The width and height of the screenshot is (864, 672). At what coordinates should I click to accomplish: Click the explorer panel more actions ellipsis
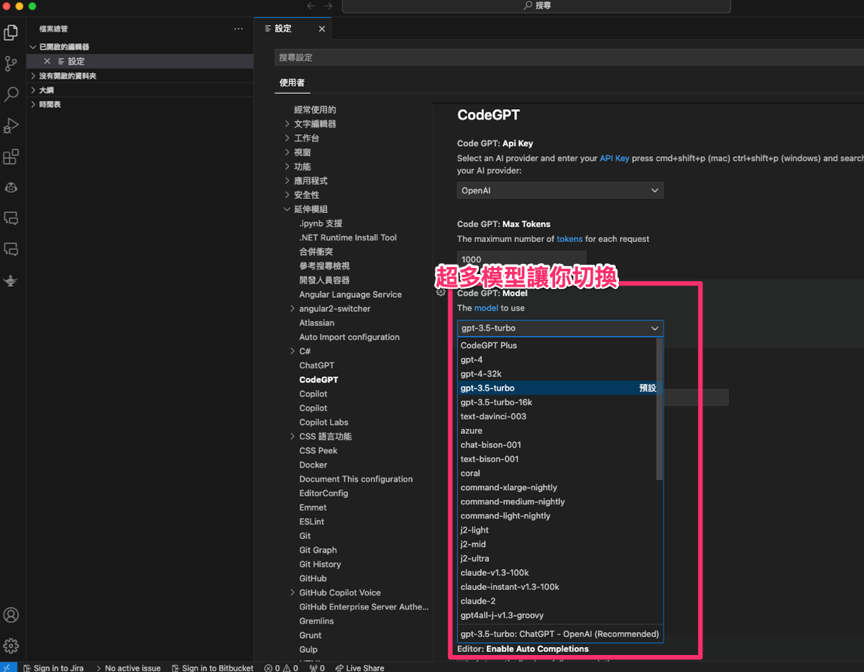click(238, 29)
